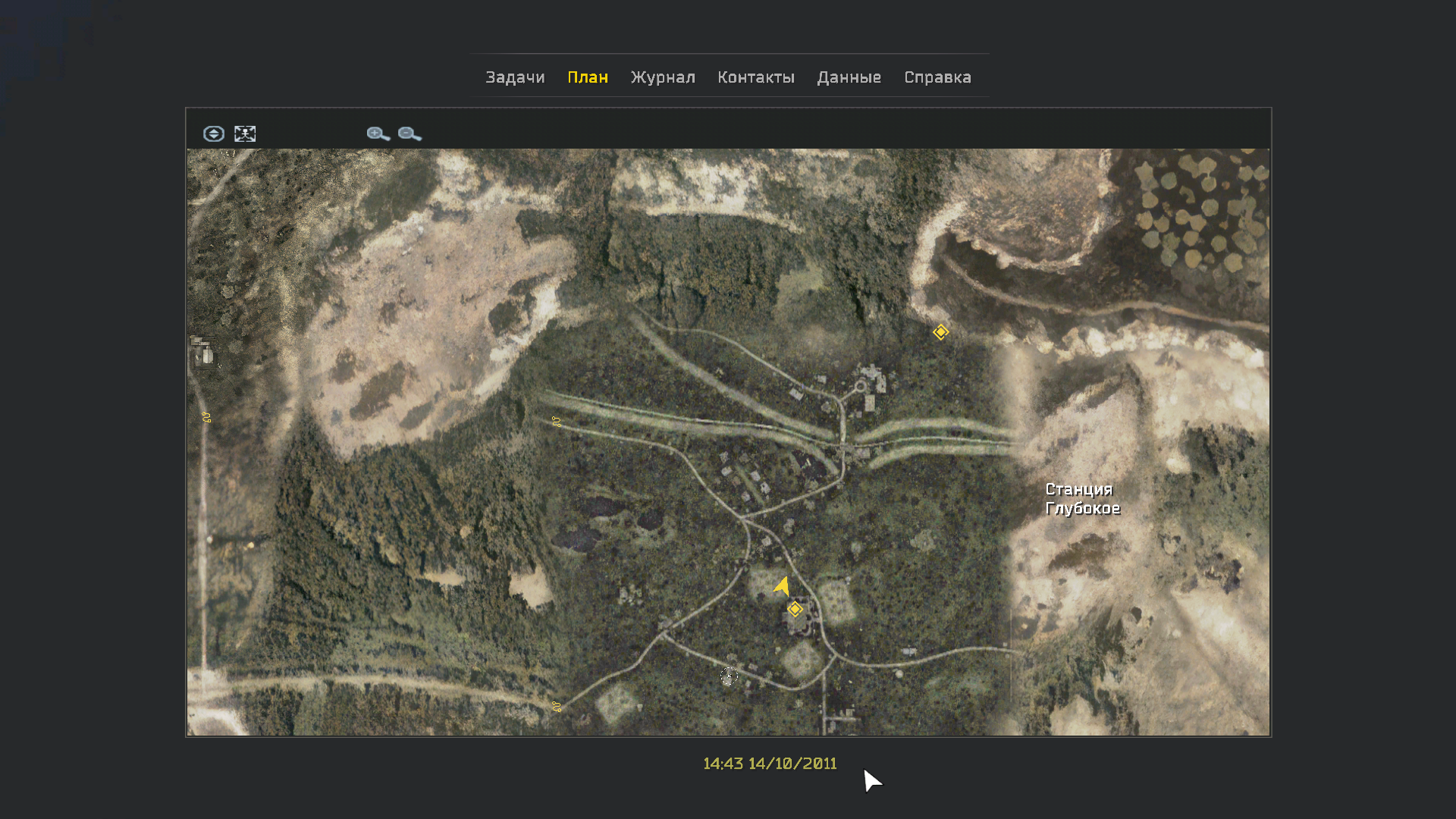
Task: Switch to the Журнал tab
Action: (x=663, y=77)
